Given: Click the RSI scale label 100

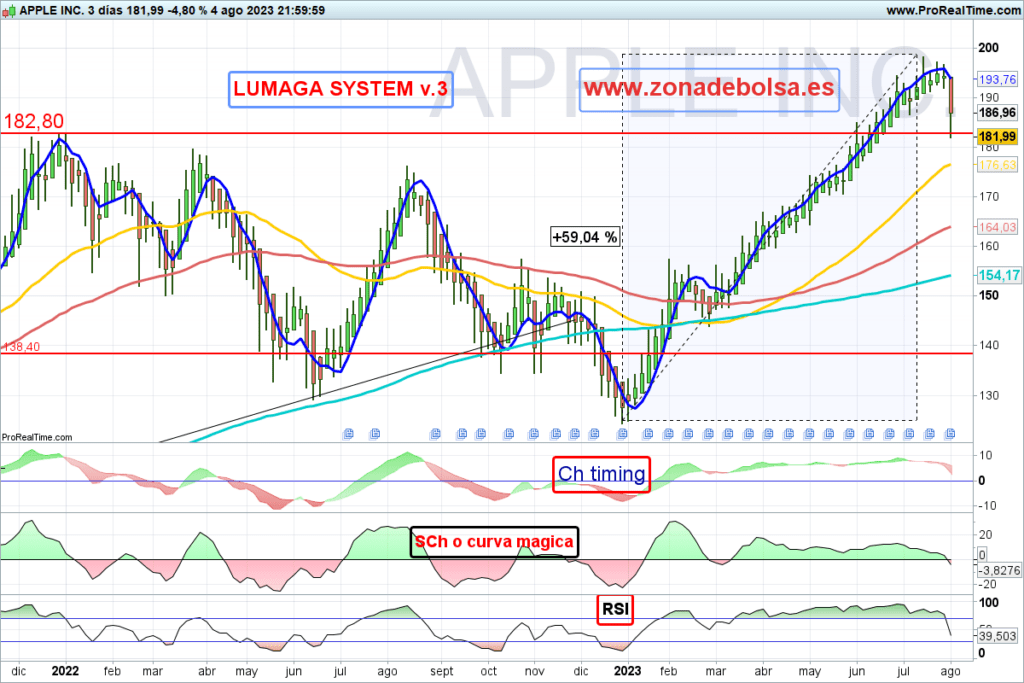Looking at the screenshot, I should [989, 603].
